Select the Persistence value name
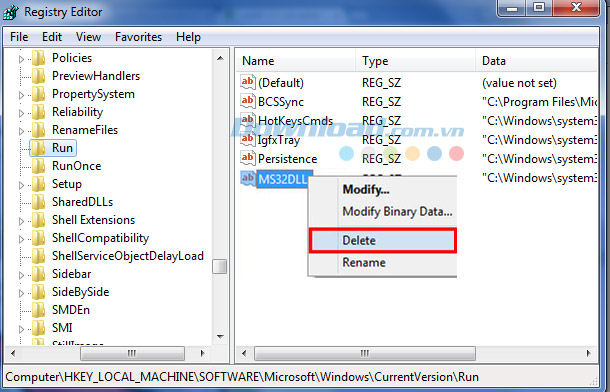Viewport: 610px width, 392px height. [x=287, y=159]
